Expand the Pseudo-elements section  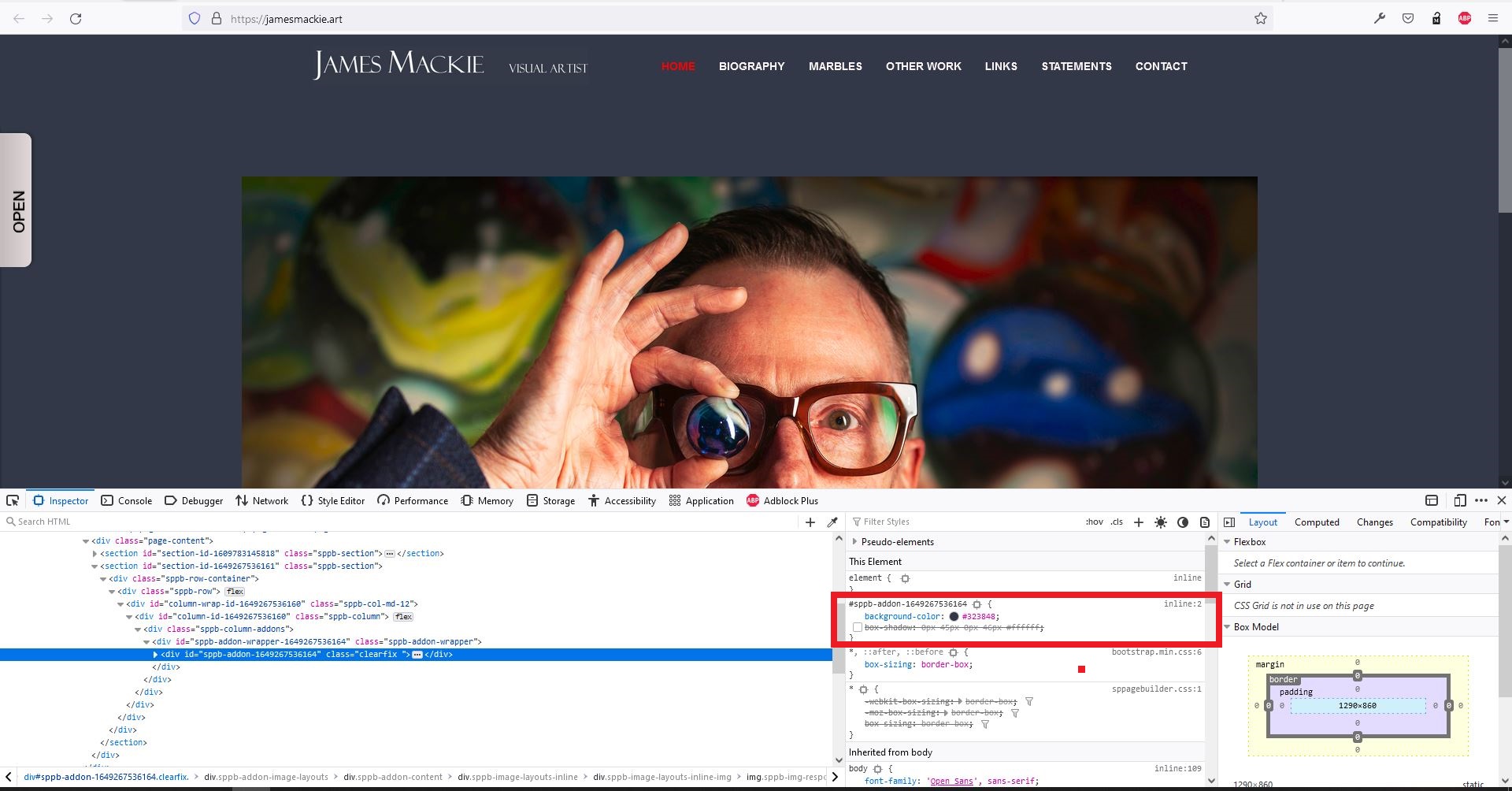point(855,542)
